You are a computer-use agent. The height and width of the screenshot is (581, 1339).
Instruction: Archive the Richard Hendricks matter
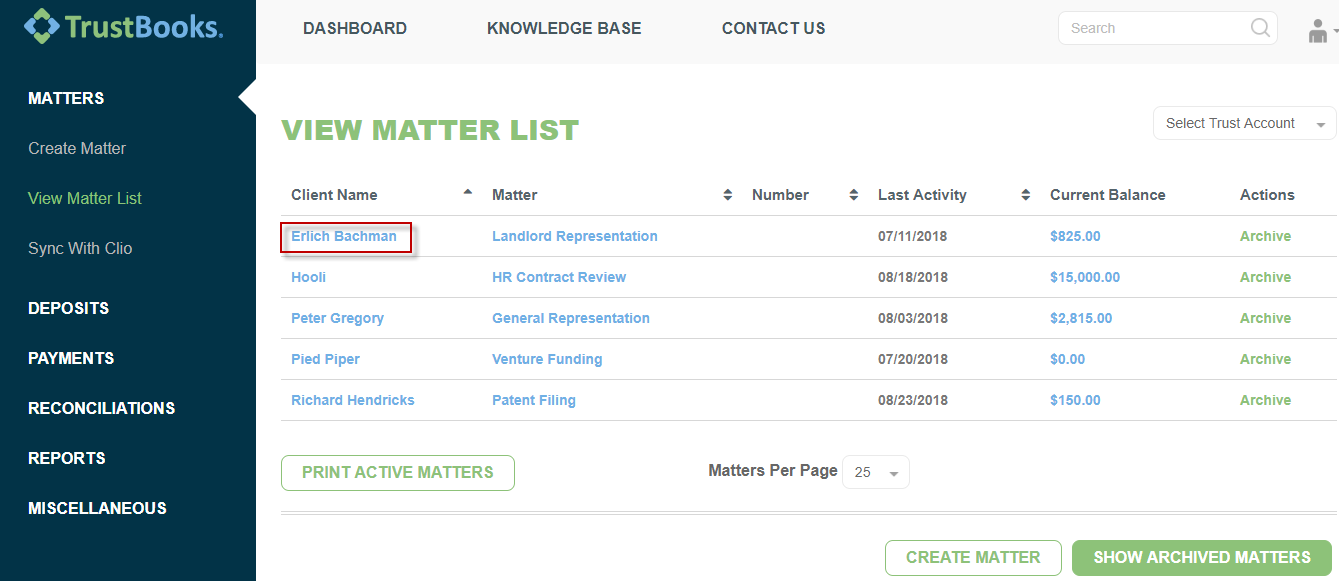(1265, 400)
